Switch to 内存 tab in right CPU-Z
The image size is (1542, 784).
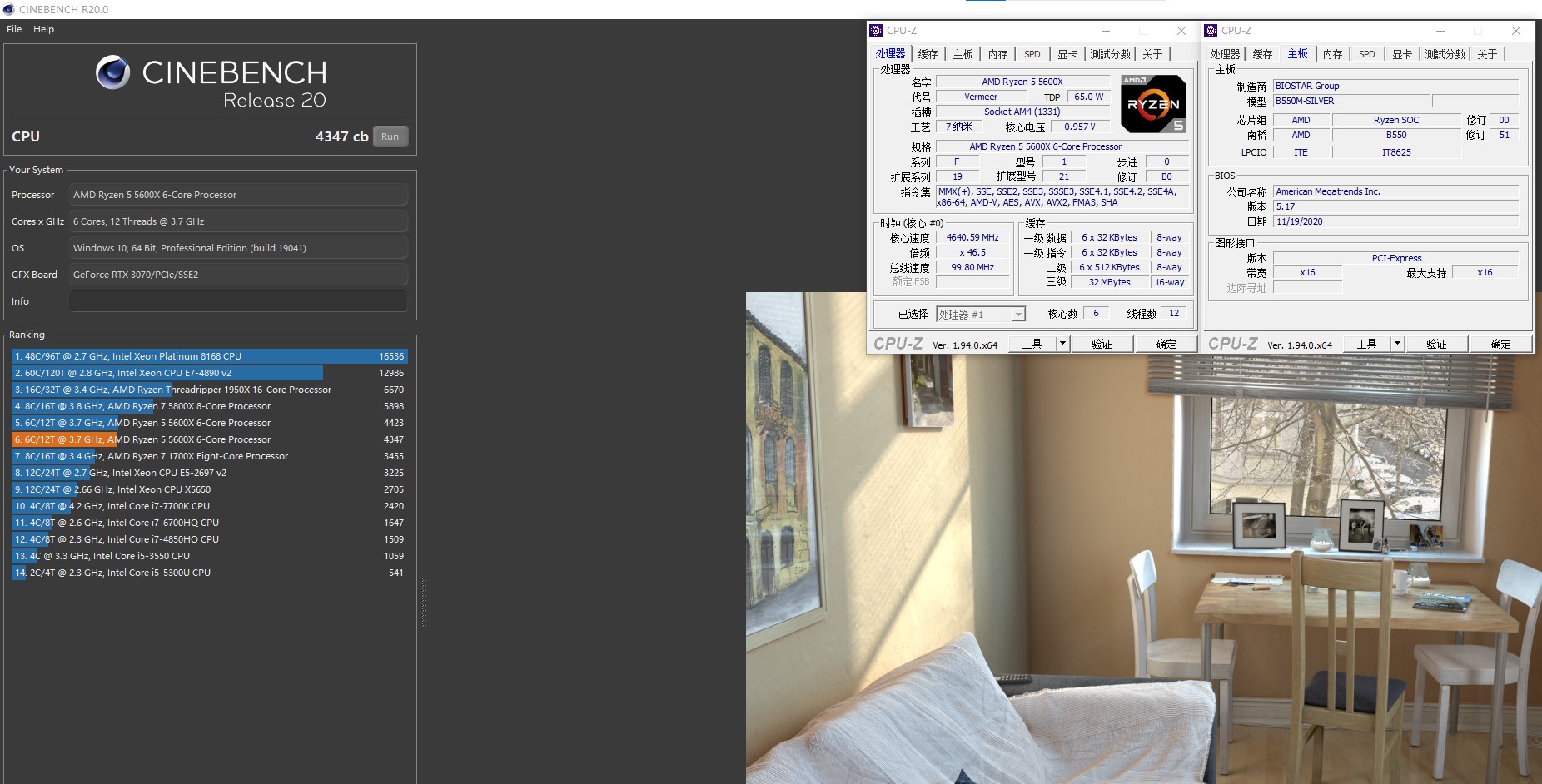(x=1332, y=54)
